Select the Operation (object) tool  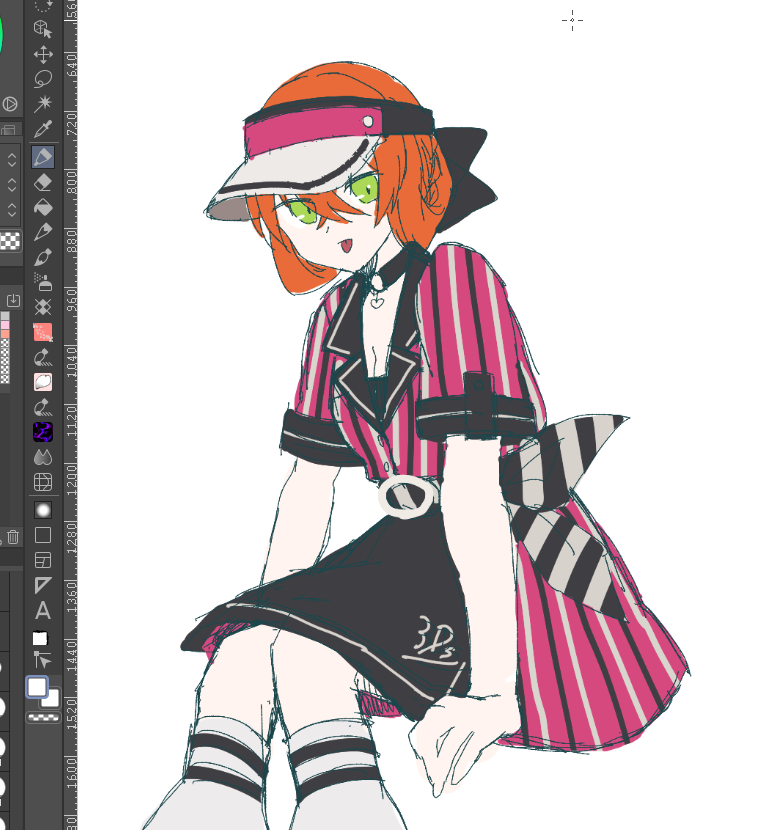[x=43, y=29]
